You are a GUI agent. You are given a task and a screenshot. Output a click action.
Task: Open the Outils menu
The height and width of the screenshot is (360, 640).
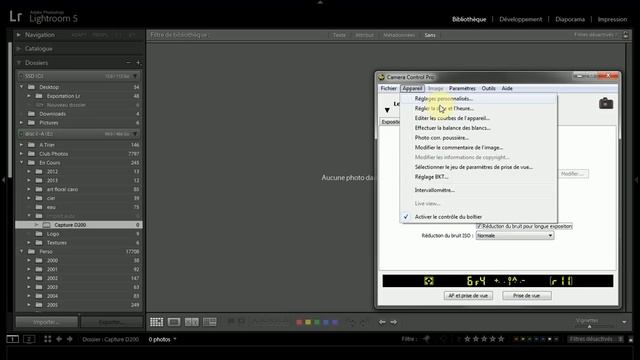488,88
